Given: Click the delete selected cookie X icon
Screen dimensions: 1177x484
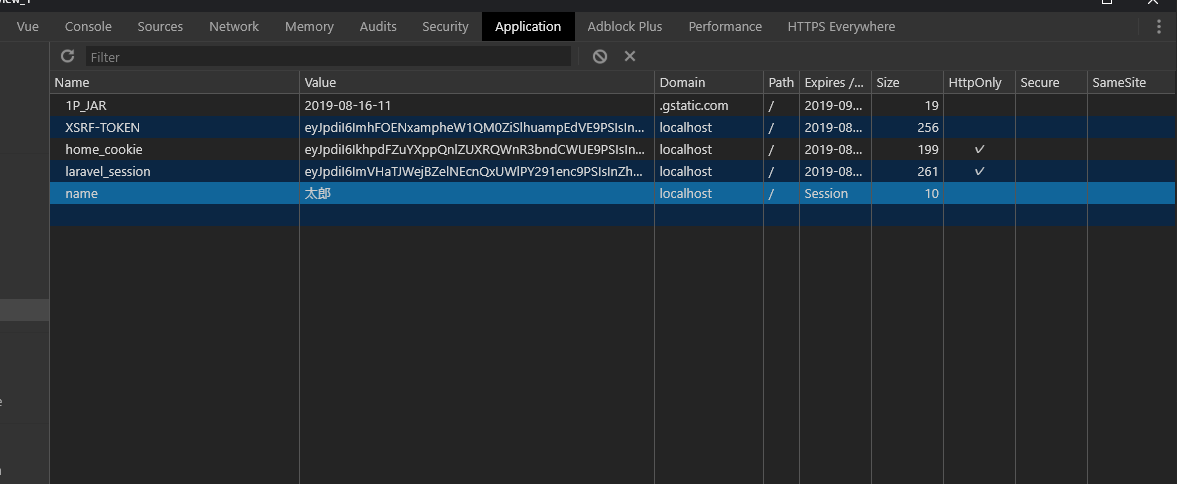Looking at the screenshot, I should point(630,56).
